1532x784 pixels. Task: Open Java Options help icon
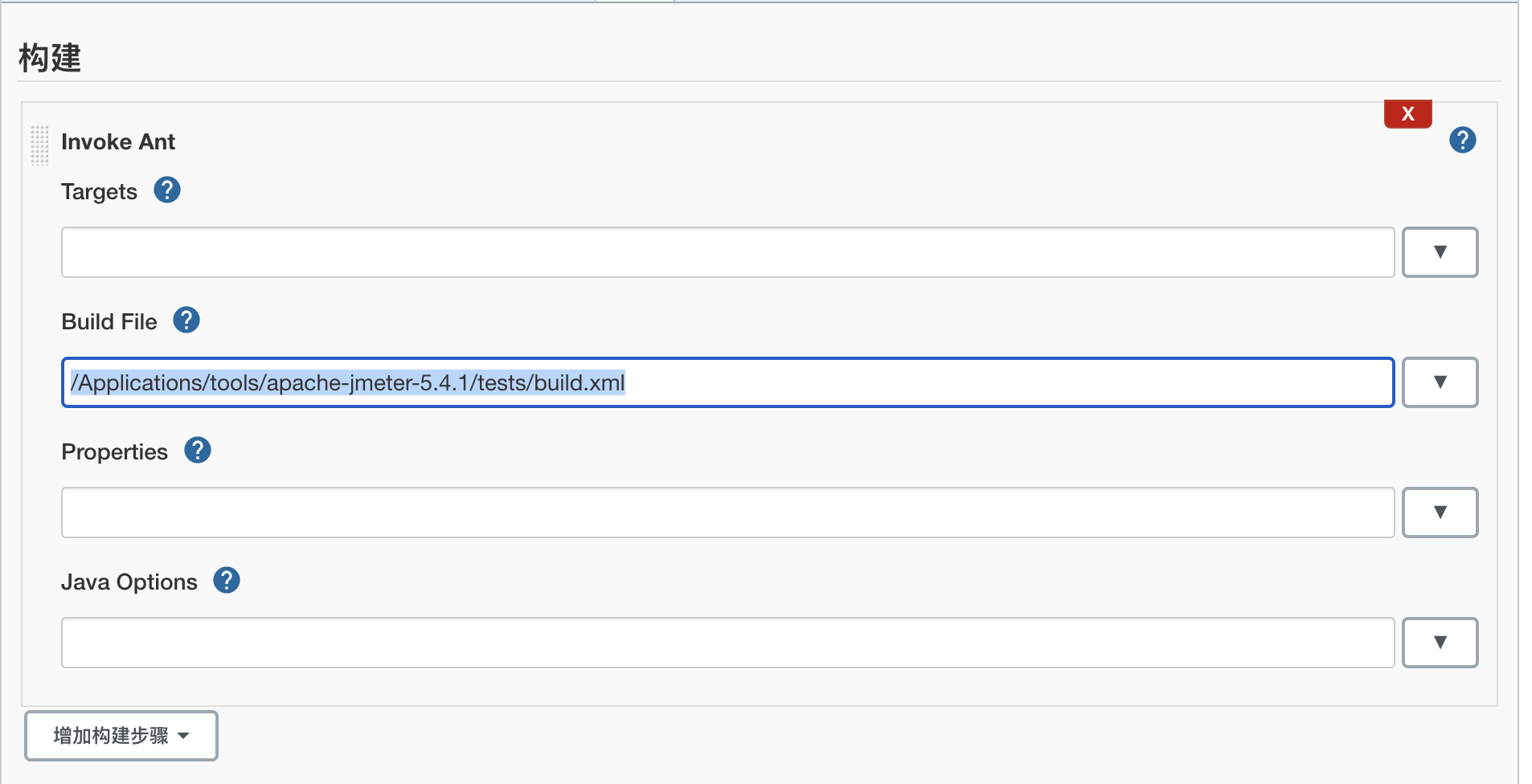(x=227, y=581)
